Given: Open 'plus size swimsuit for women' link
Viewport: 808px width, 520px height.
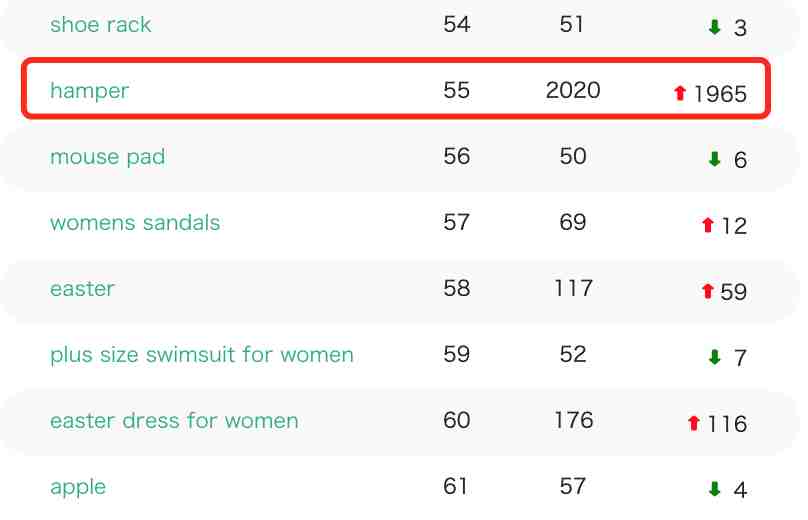Looking at the screenshot, I should (x=201, y=355).
